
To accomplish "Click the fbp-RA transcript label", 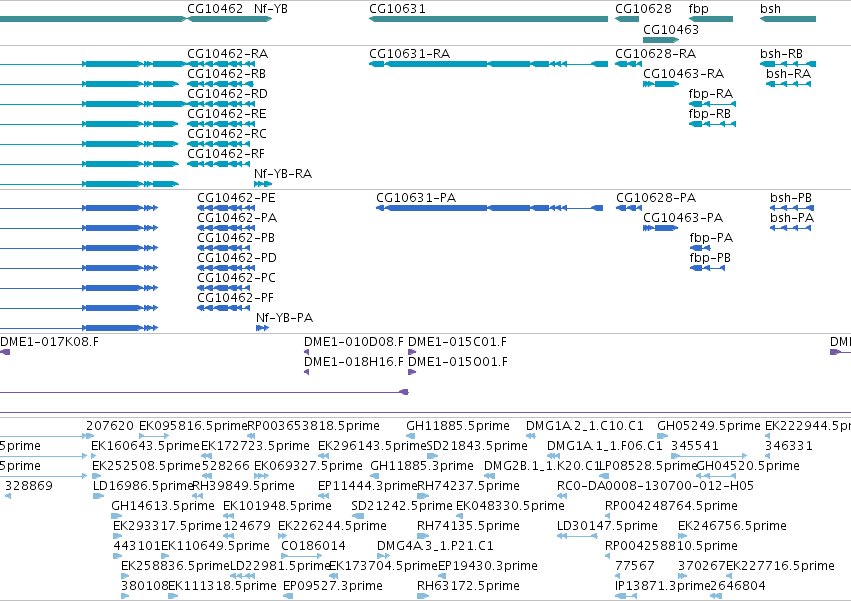I will coord(711,94).
